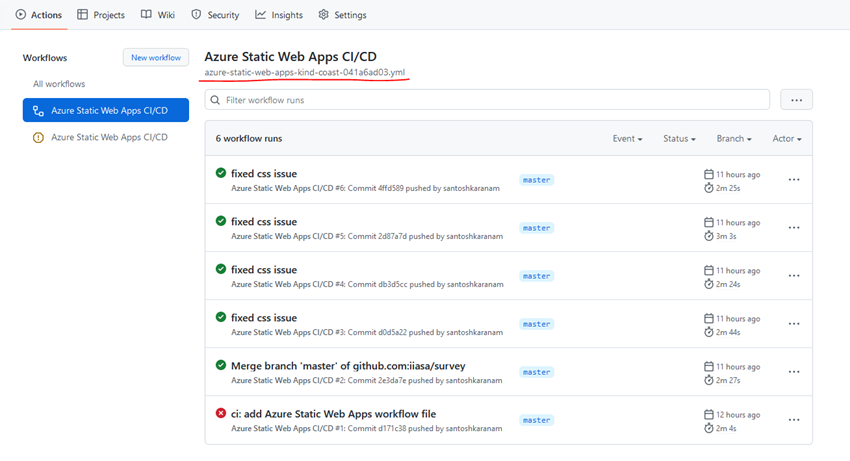Viewport: 850px width, 461px height.
Task: Click the master branch label on run #3
Action: 536,324
